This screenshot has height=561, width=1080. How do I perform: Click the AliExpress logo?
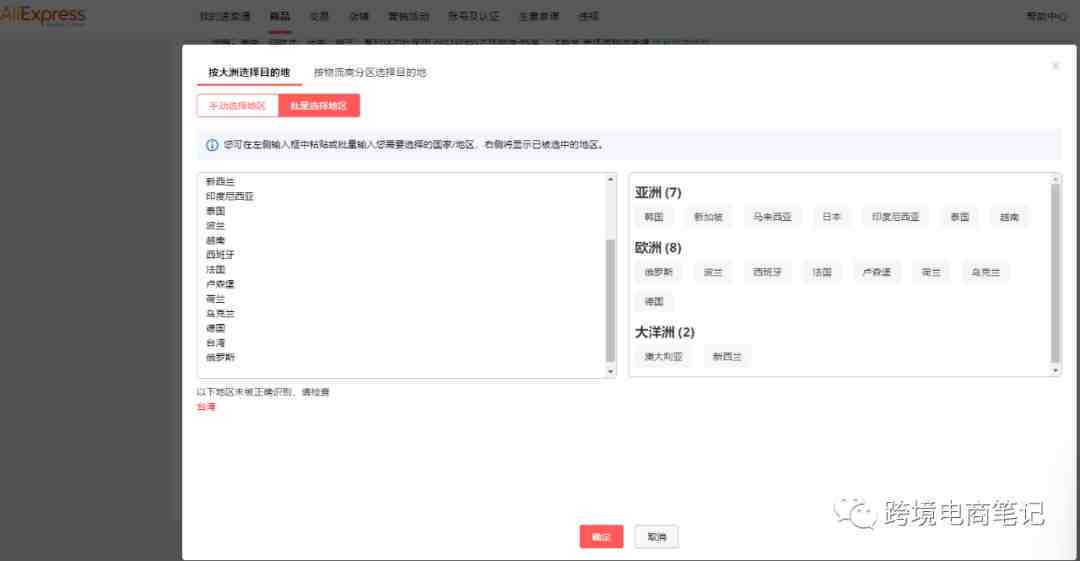point(43,15)
